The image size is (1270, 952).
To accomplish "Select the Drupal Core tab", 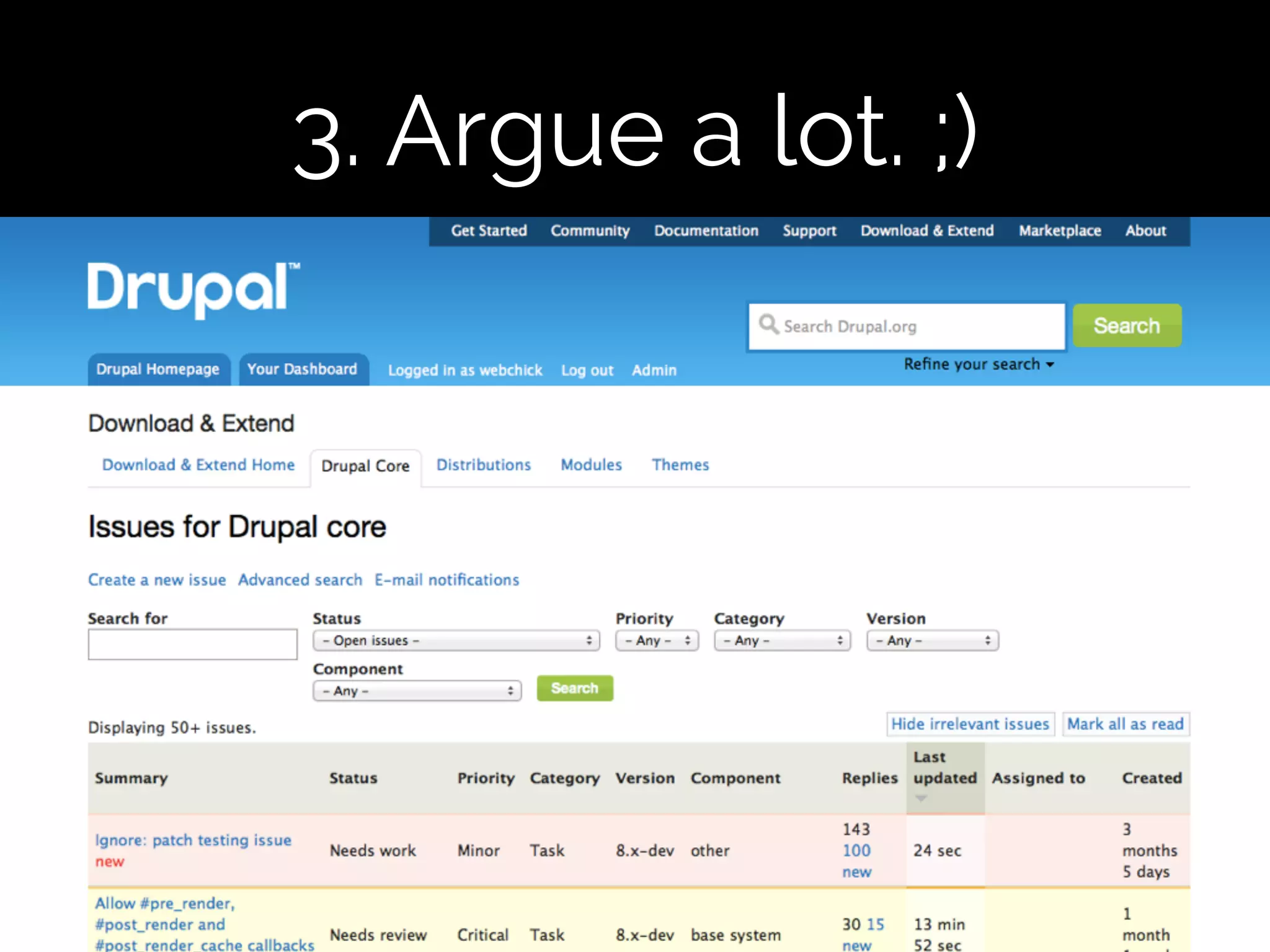I will (365, 466).
